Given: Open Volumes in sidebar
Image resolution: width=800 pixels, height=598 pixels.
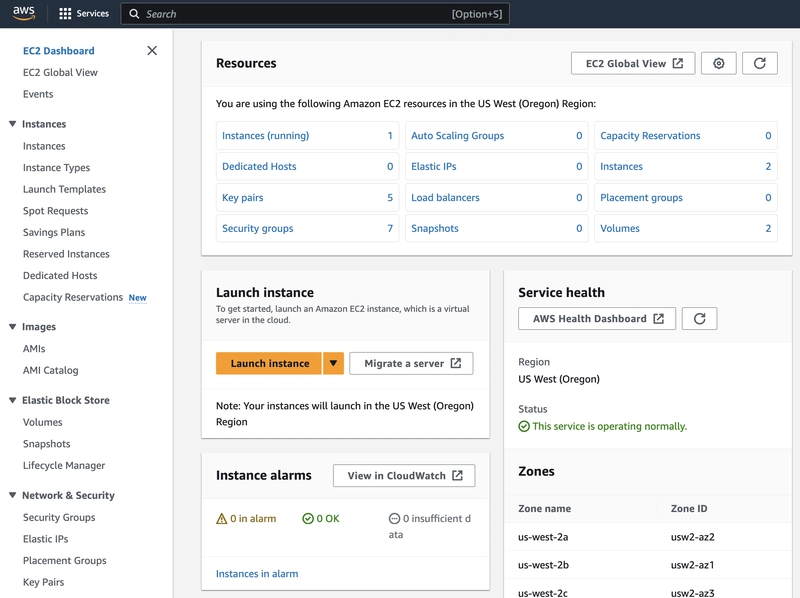Looking at the screenshot, I should click(x=42, y=422).
